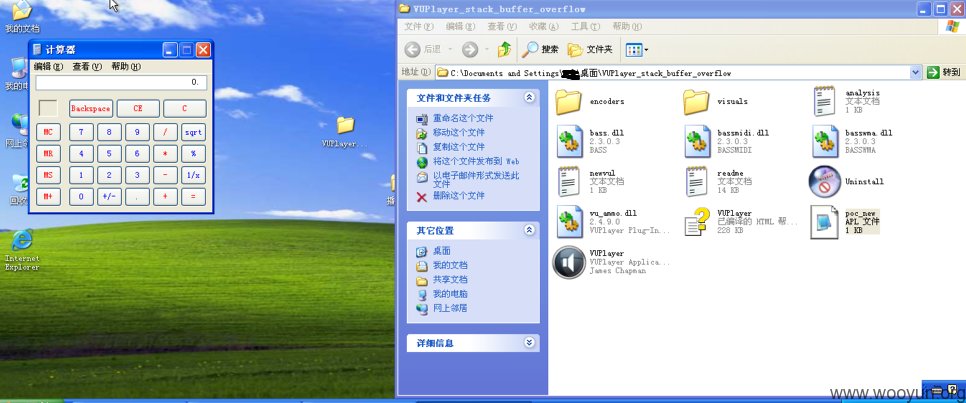Image resolution: width=966 pixels, height=403 pixels.
Task: Open the Help menu in Explorer
Action: point(627,26)
